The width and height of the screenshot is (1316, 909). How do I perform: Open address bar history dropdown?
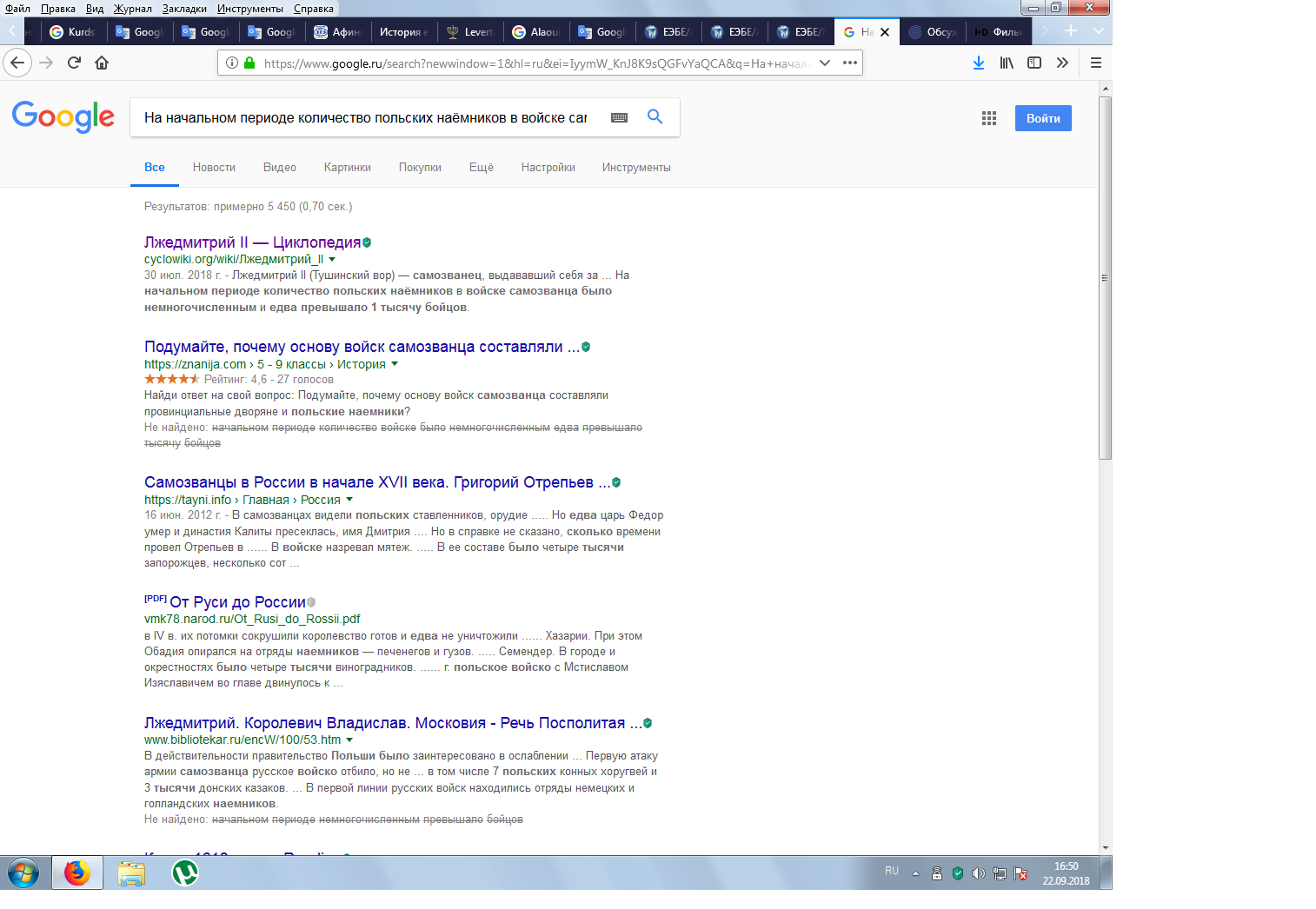tap(824, 63)
